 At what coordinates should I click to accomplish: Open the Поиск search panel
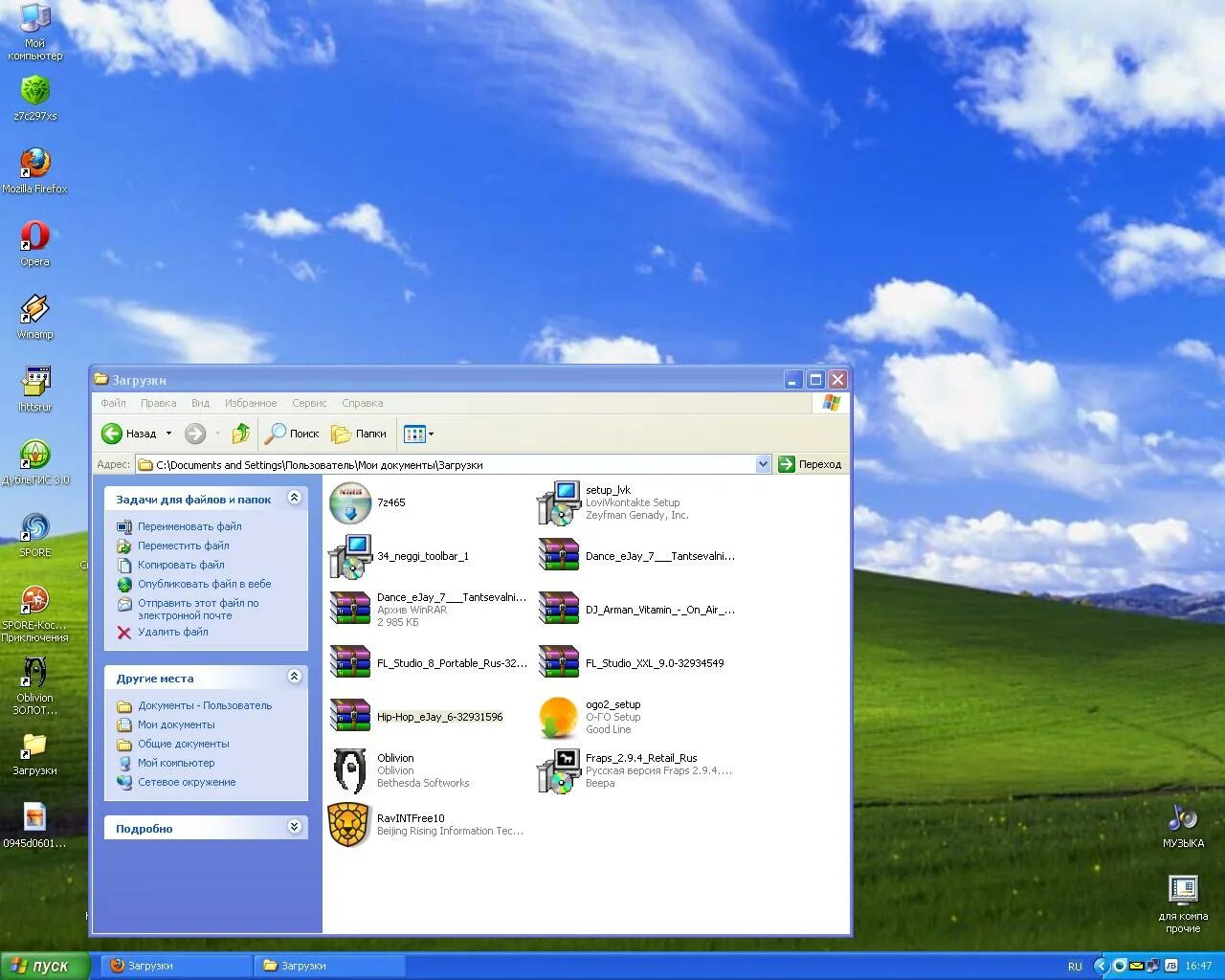coord(292,434)
